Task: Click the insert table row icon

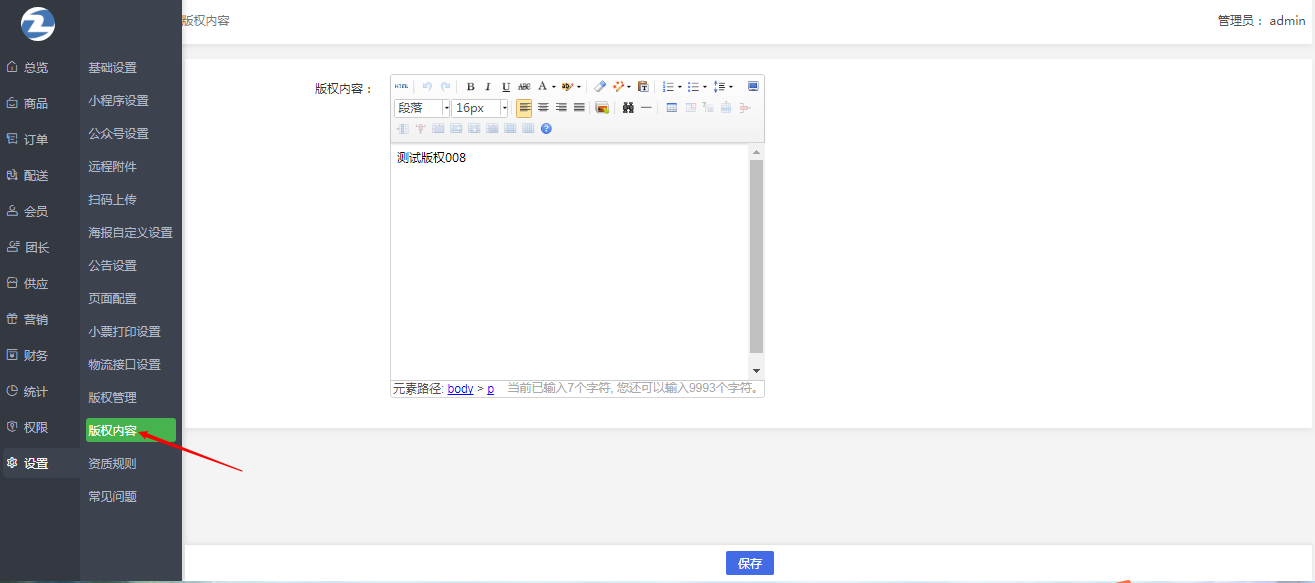Action: [725, 108]
